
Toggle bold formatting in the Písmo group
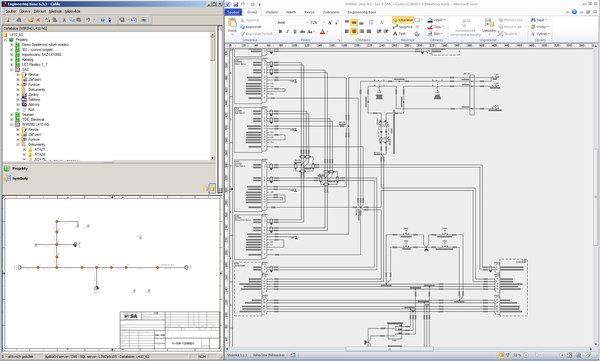tap(280, 32)
